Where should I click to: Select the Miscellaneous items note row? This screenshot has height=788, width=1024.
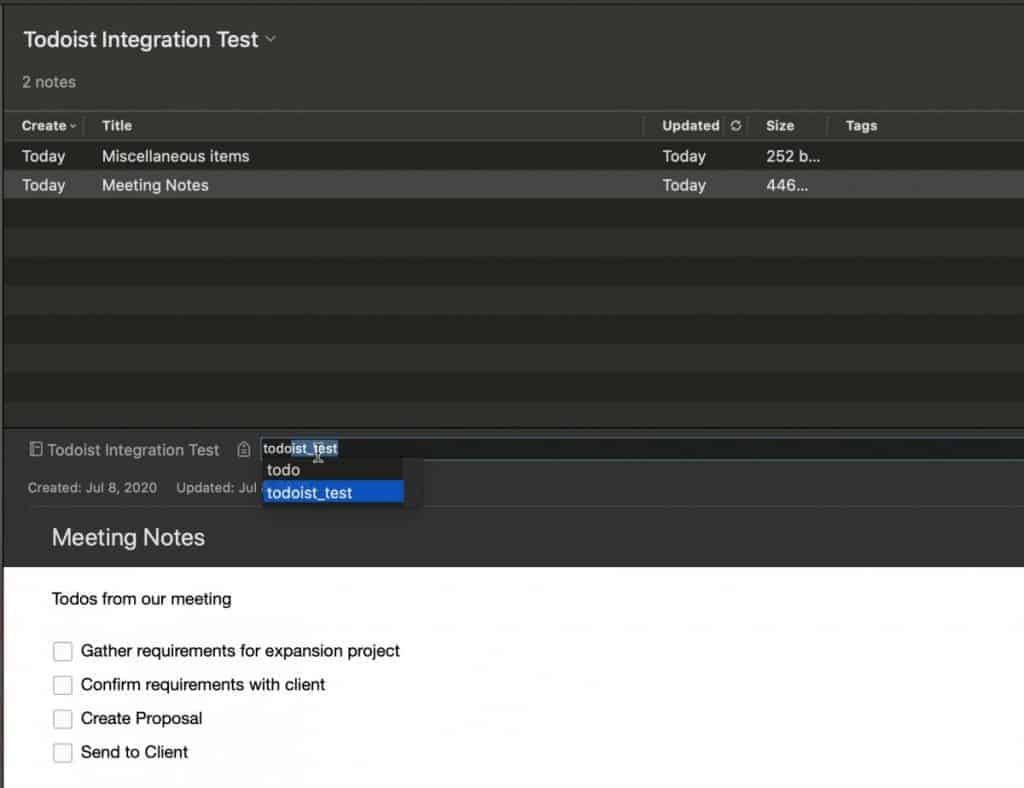(513, 156)
